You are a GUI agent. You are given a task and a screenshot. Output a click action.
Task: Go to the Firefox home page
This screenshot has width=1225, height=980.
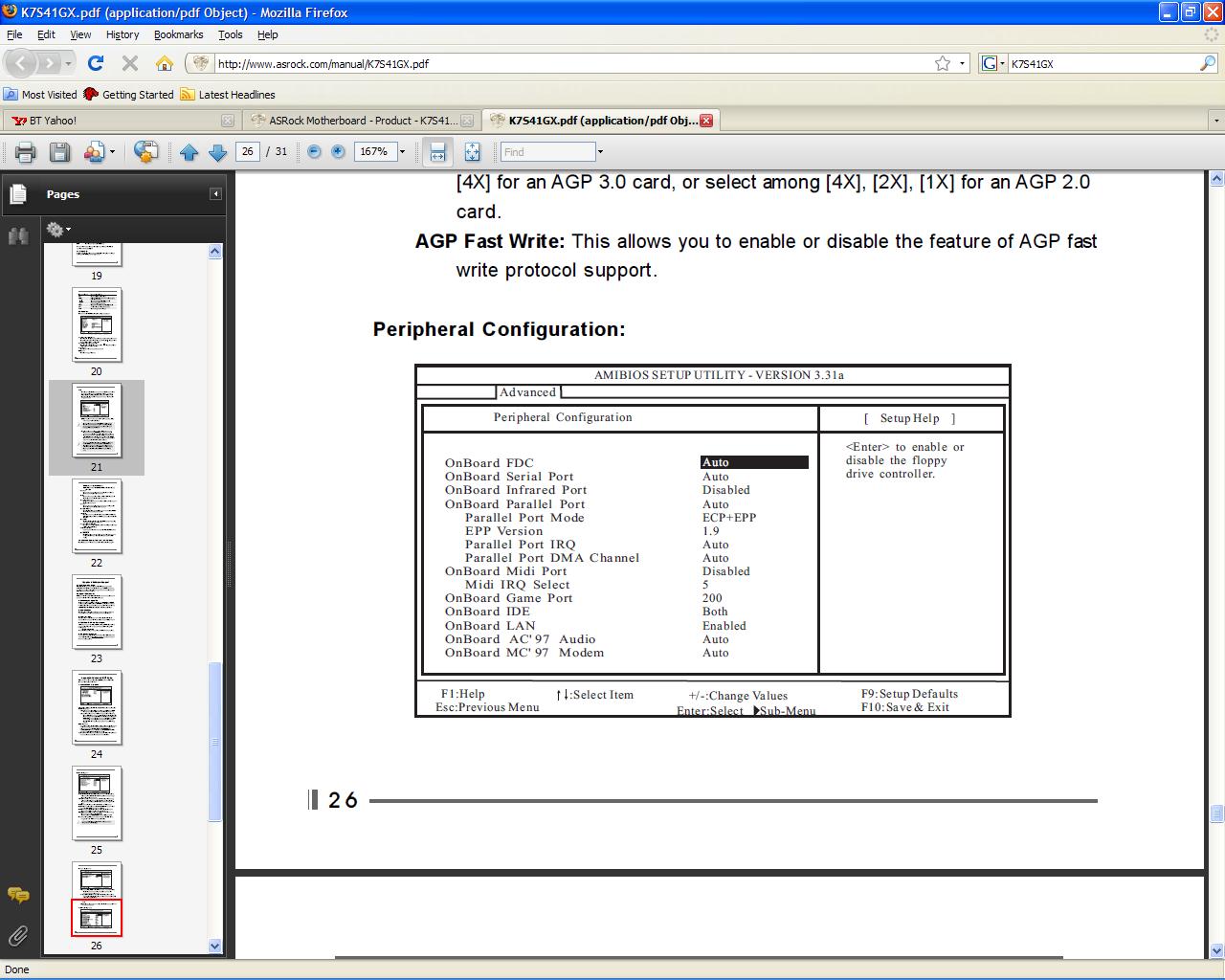coord(165,63)
